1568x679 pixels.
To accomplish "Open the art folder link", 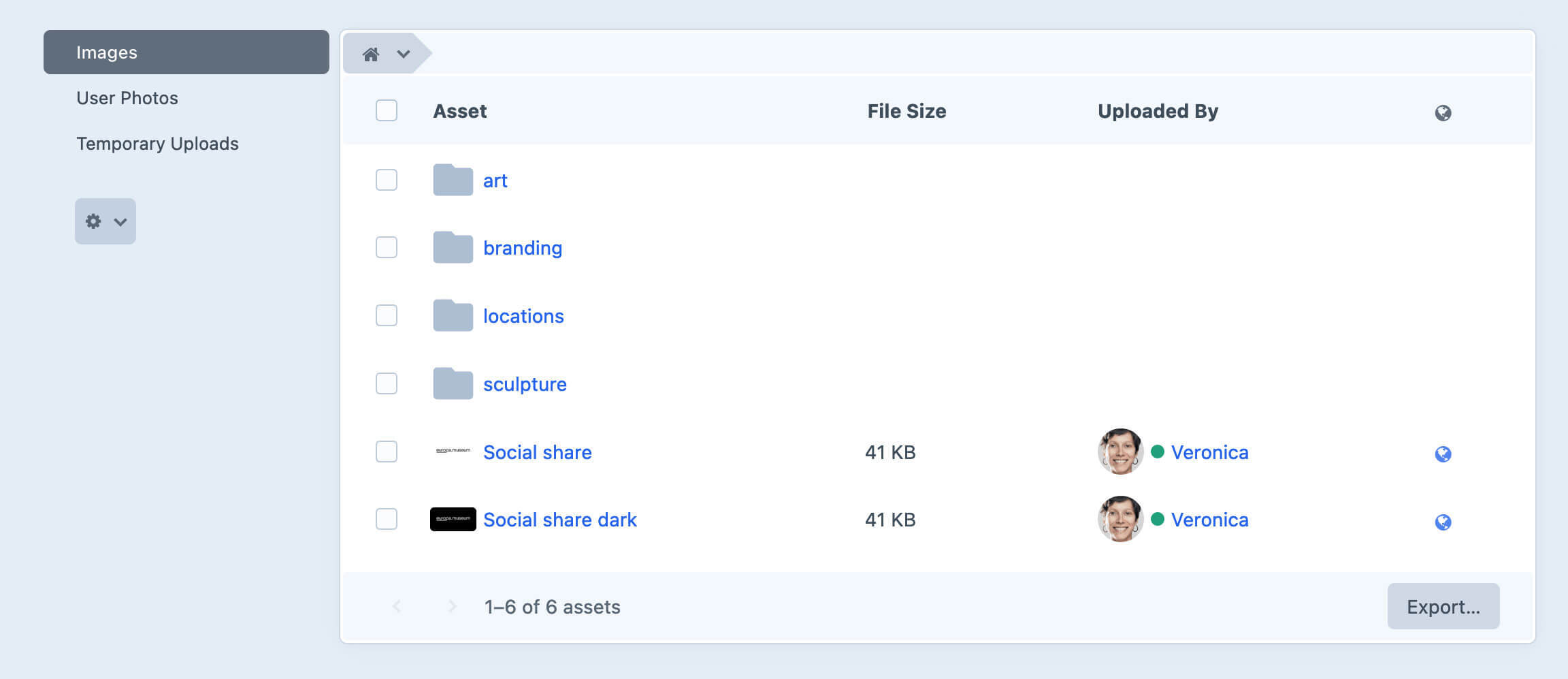I will pyautogui.click(x=495, y=180).
